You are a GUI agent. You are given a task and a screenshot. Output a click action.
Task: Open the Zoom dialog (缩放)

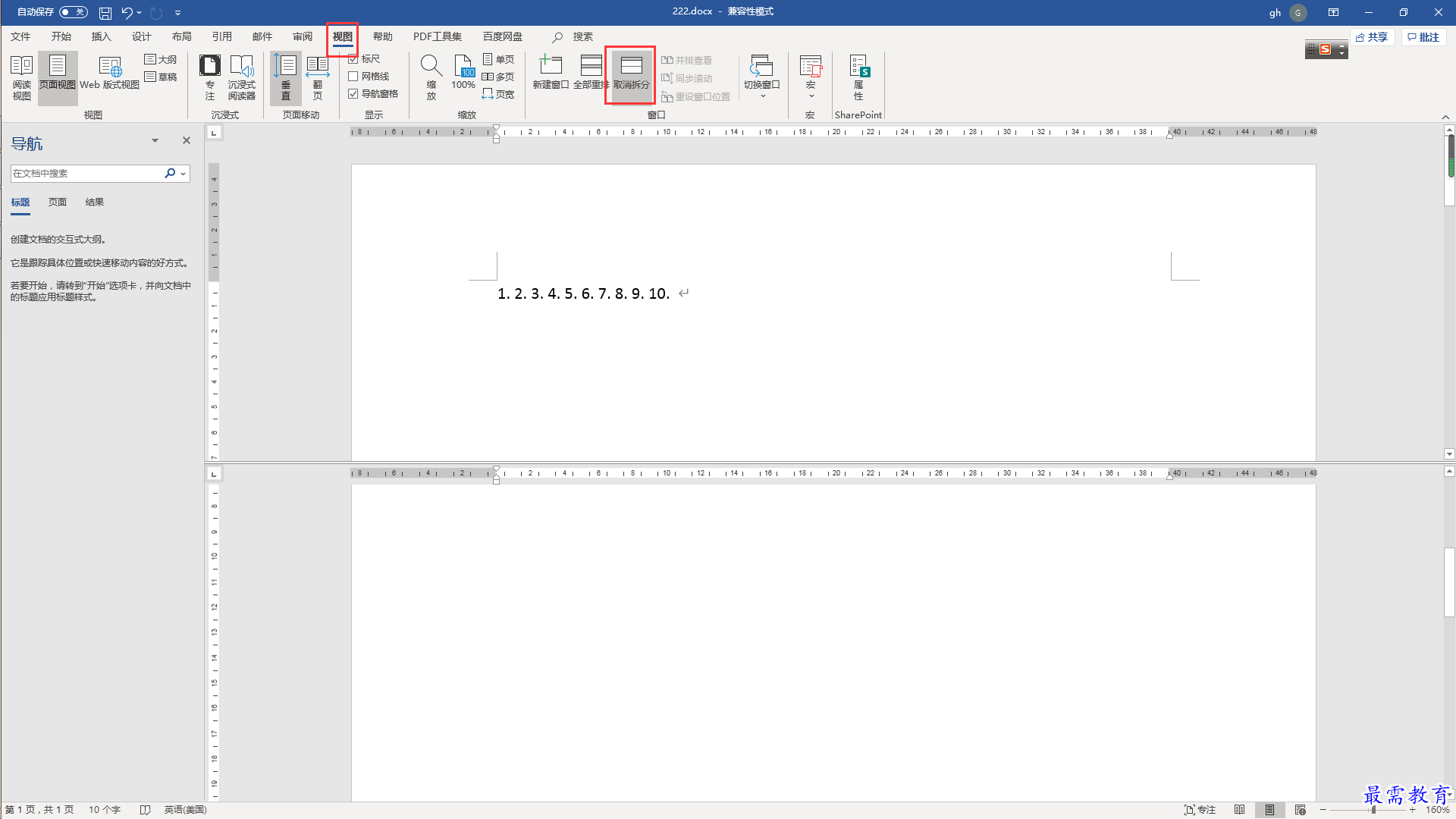431,77
